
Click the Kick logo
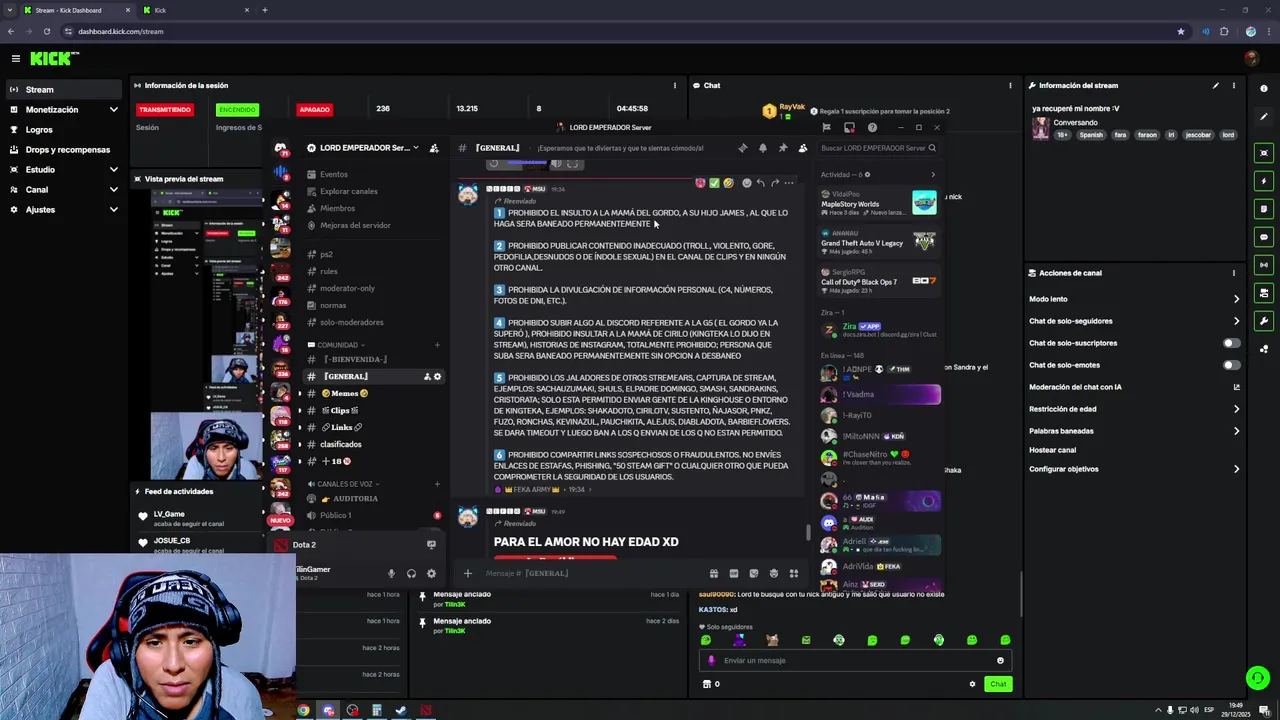[53, 59]
